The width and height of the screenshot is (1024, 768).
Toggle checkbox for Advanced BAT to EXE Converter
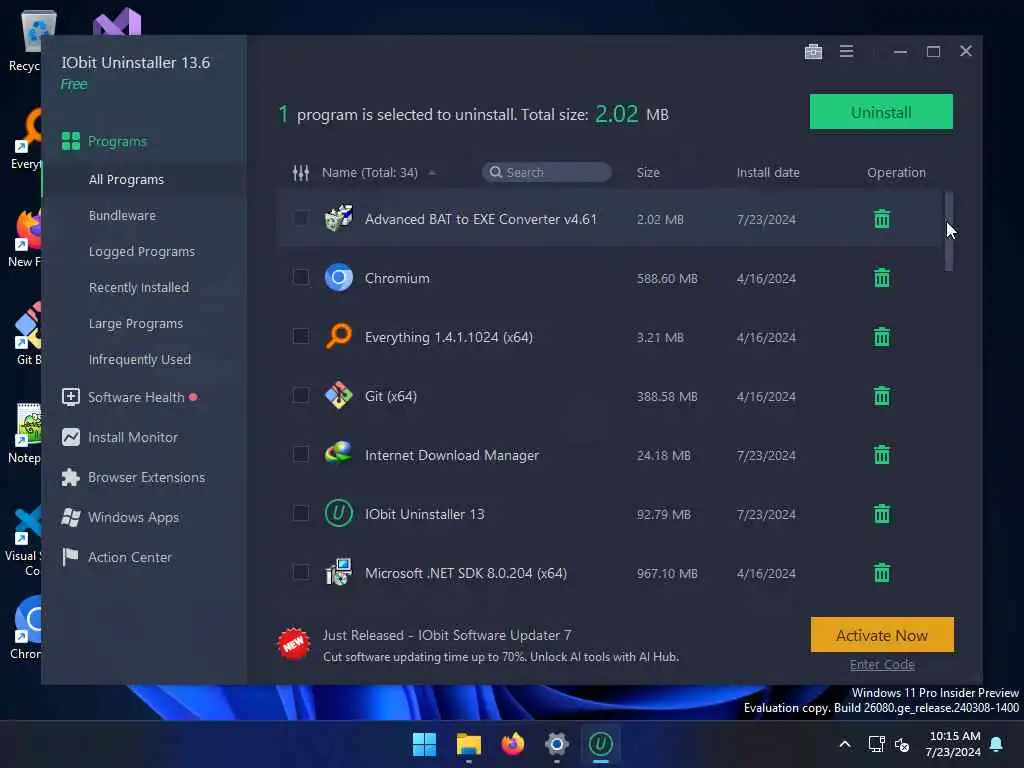(300, 218)
